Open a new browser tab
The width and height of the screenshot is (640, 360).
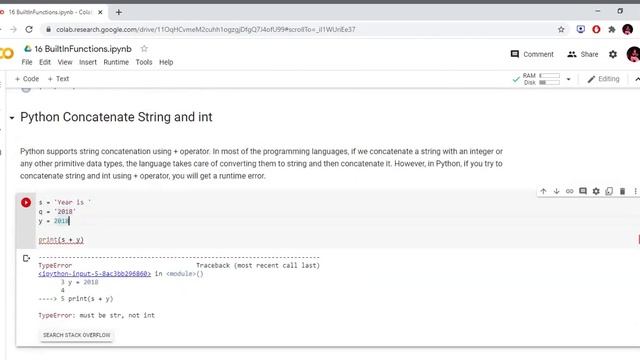(x=119, y=12)
